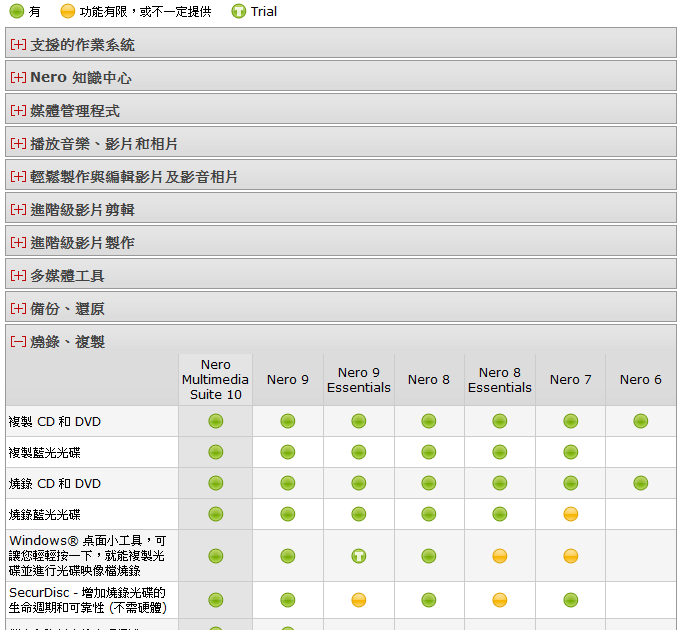The image size is (685, 630).
Task: Click the green 有 legend icon
Action: (x=17, y=11)
